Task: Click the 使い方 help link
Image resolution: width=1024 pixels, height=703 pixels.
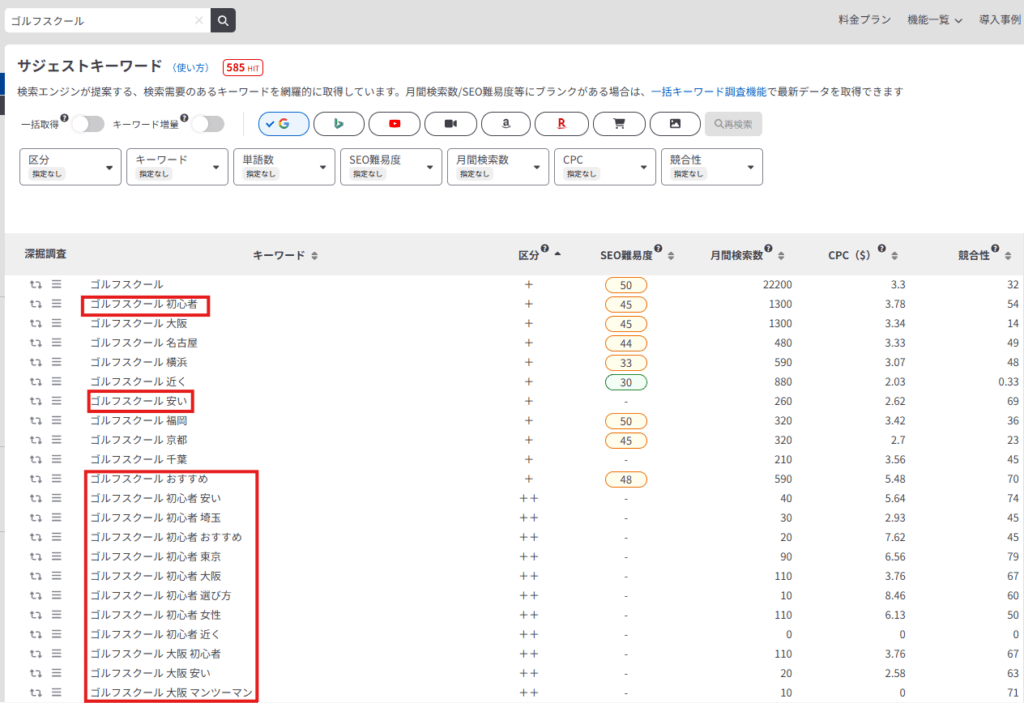Action: 192,68
